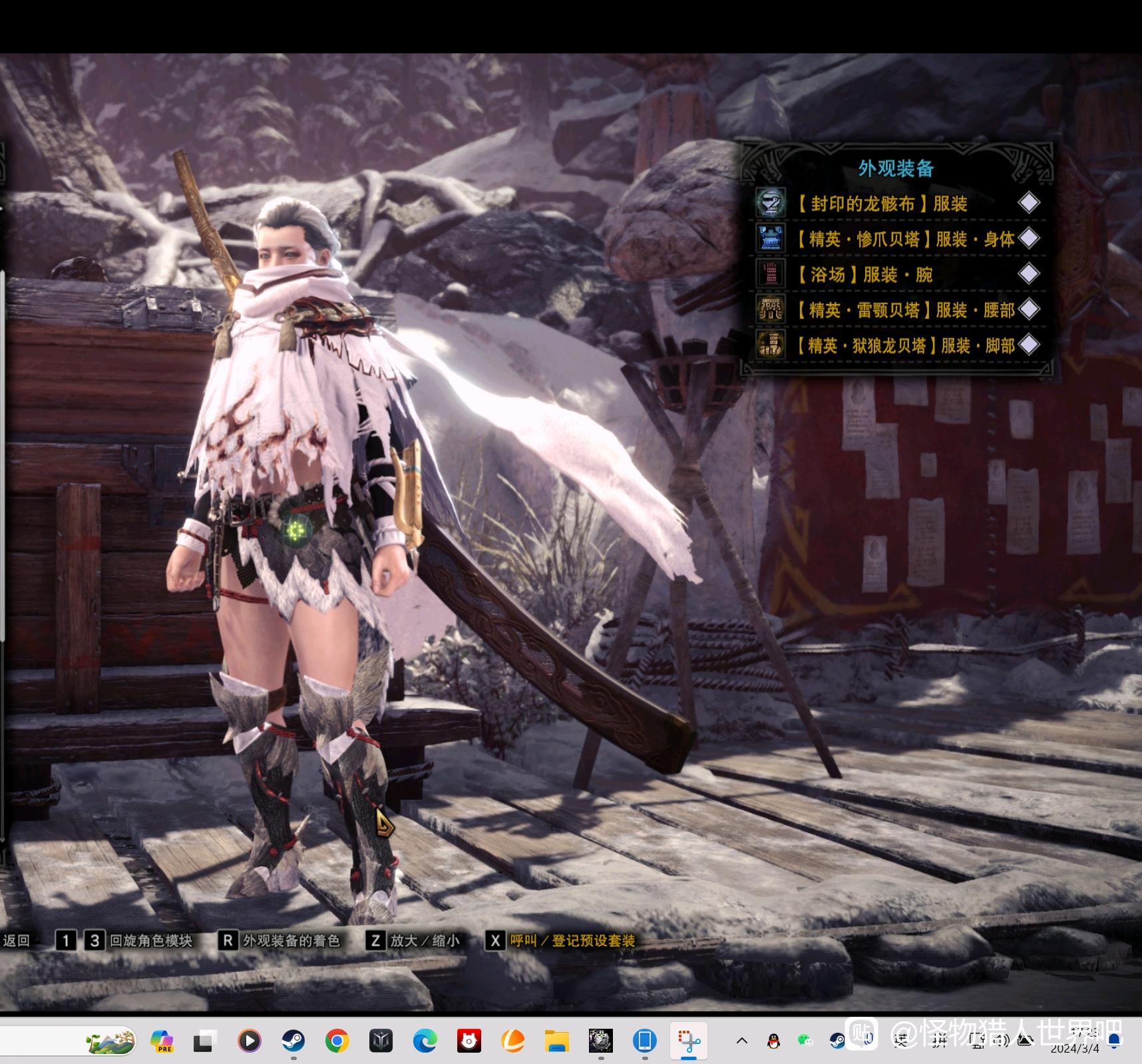The image size is (1142, 1064).
Task: Open the red bear-icon taskbar app
Action: point(469,1041)
